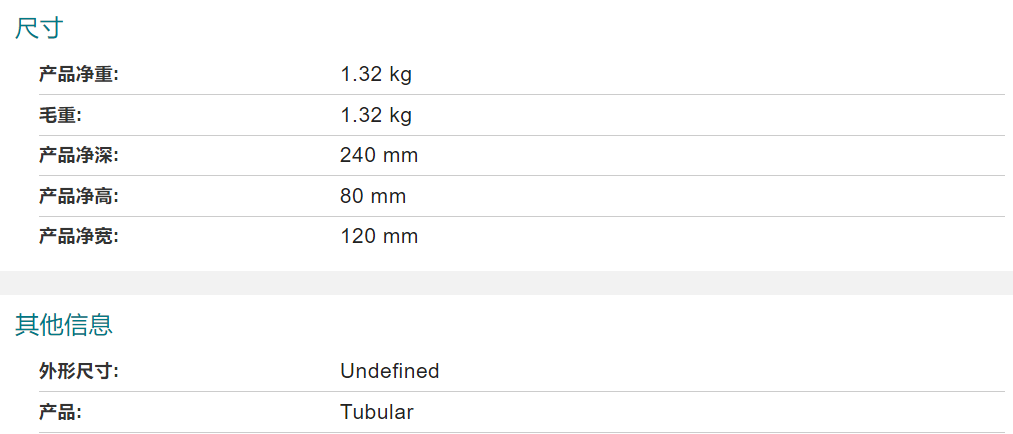1013x434 pixels.
Task: Click the 毛重 row in the dimensions table
Action: pos(521,115)
